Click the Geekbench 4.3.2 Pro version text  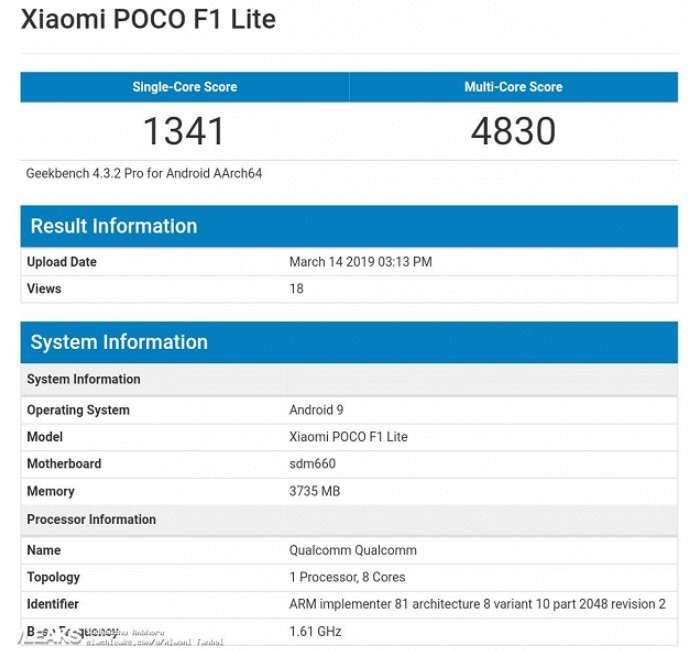click(x=144, y=173)
